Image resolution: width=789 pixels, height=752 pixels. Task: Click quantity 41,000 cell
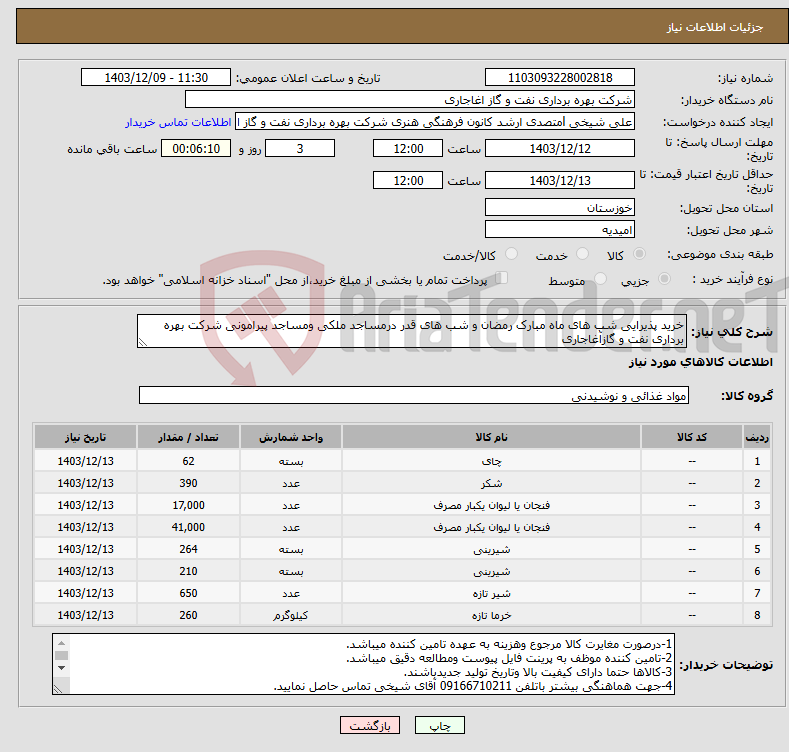tap(188, 527)
